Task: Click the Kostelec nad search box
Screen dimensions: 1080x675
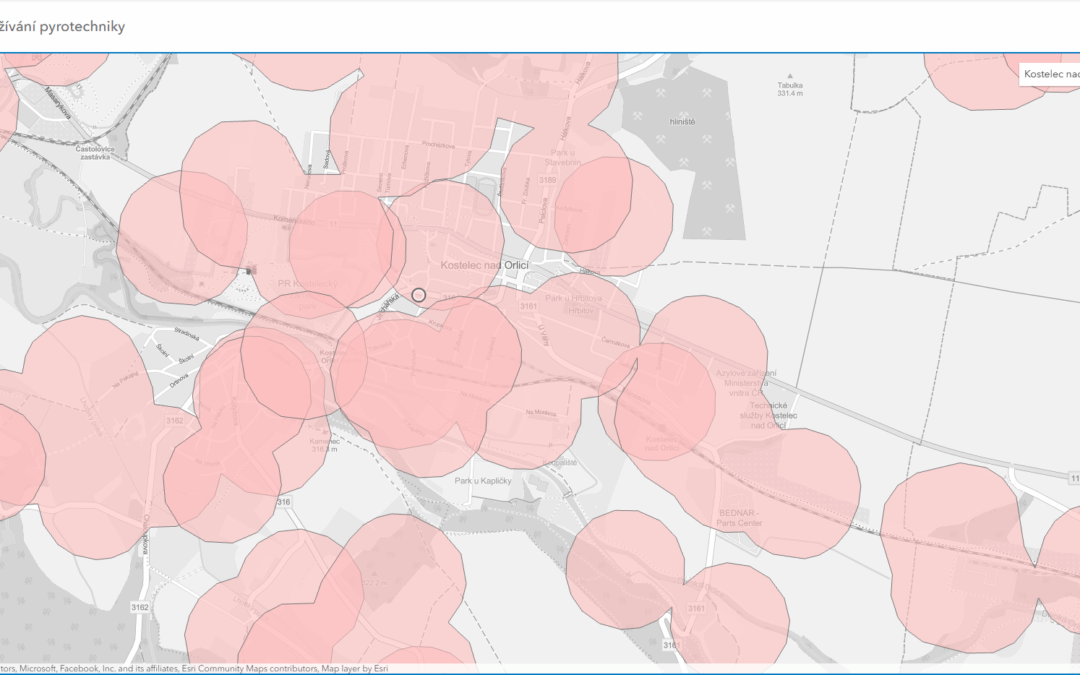Action: pyautogui.click(x=1050, y=74)
